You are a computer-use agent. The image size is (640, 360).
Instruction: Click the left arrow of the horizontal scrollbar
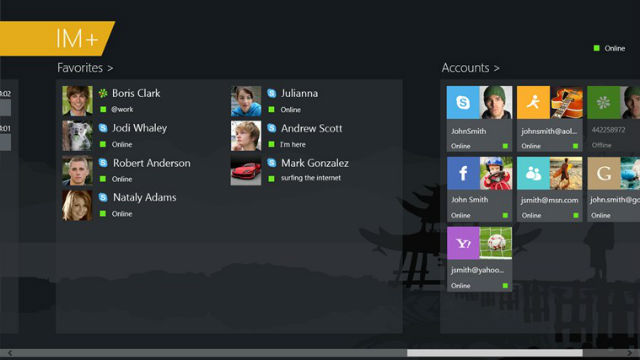coord(10,353)
